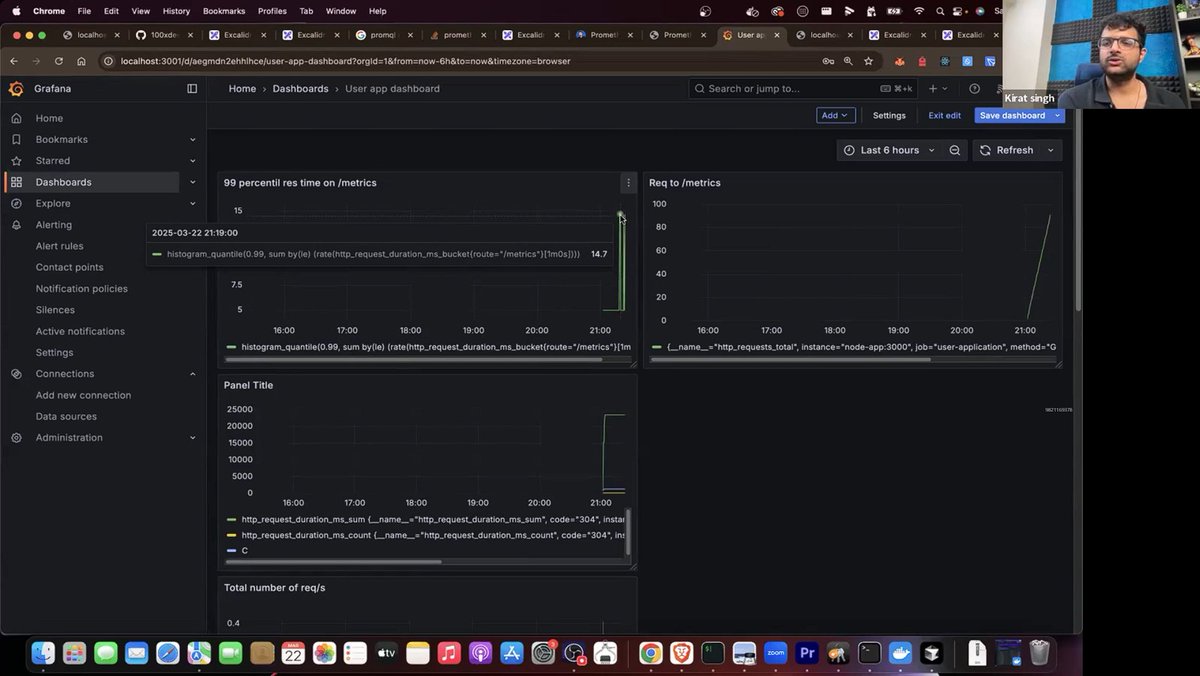Image resolution: width=1200 pixels, height=676 pixels.
Task: Click Save dashboard button
Action: [x=1012, y=116]
